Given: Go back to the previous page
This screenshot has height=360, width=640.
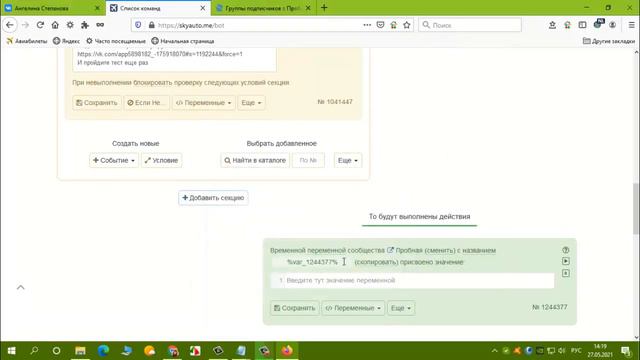Looking at the screenshot, I should 10,25.
